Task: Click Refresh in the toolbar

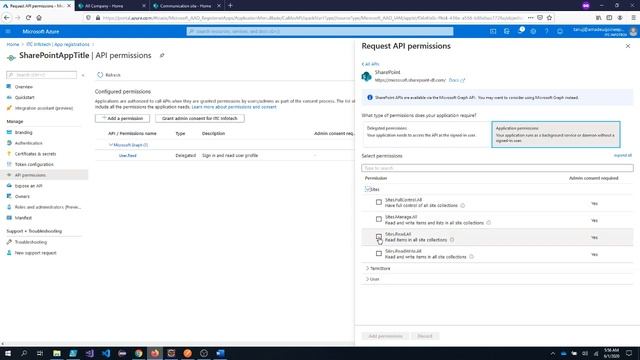Action: click(109, 75)
